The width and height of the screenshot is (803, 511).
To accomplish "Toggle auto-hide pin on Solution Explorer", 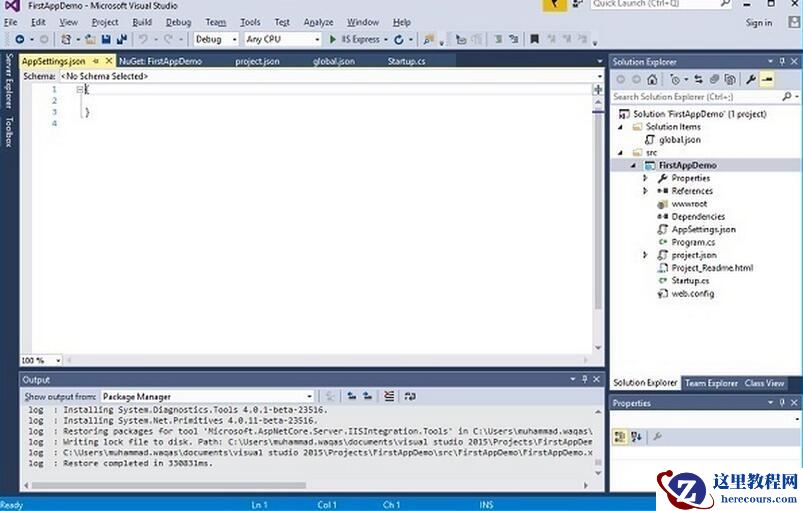I will [x=782, y=61].
